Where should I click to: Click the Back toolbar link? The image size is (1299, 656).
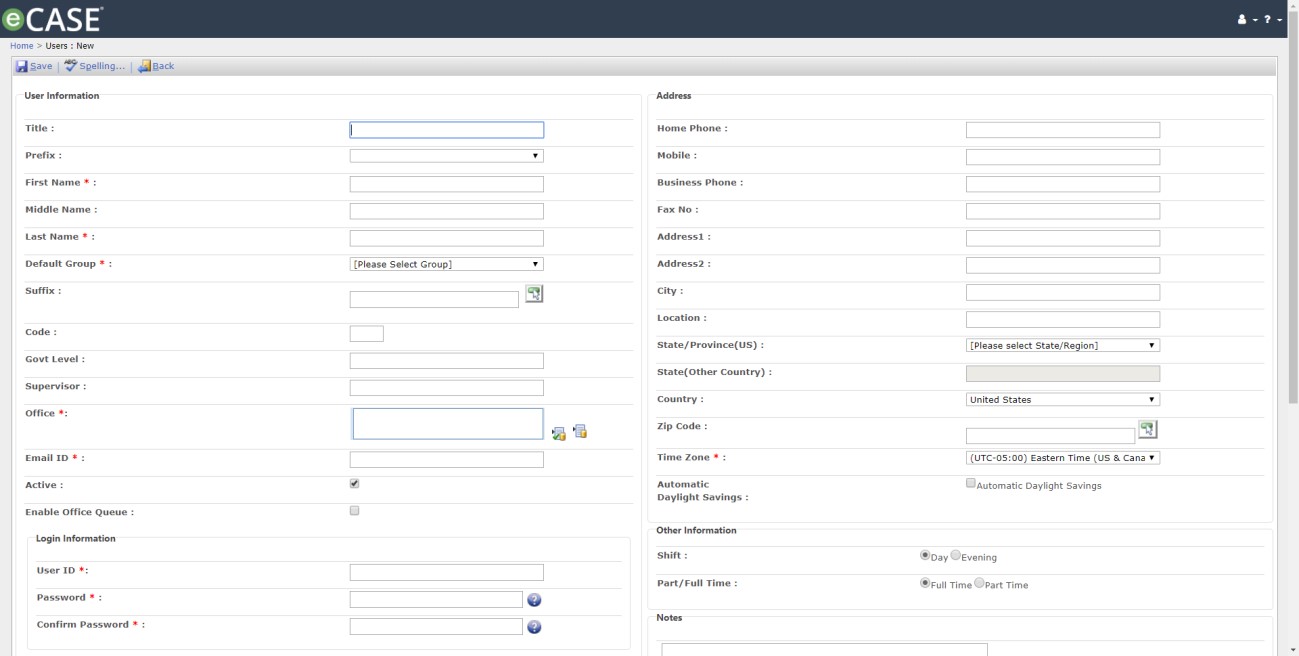tap(163, 66)
